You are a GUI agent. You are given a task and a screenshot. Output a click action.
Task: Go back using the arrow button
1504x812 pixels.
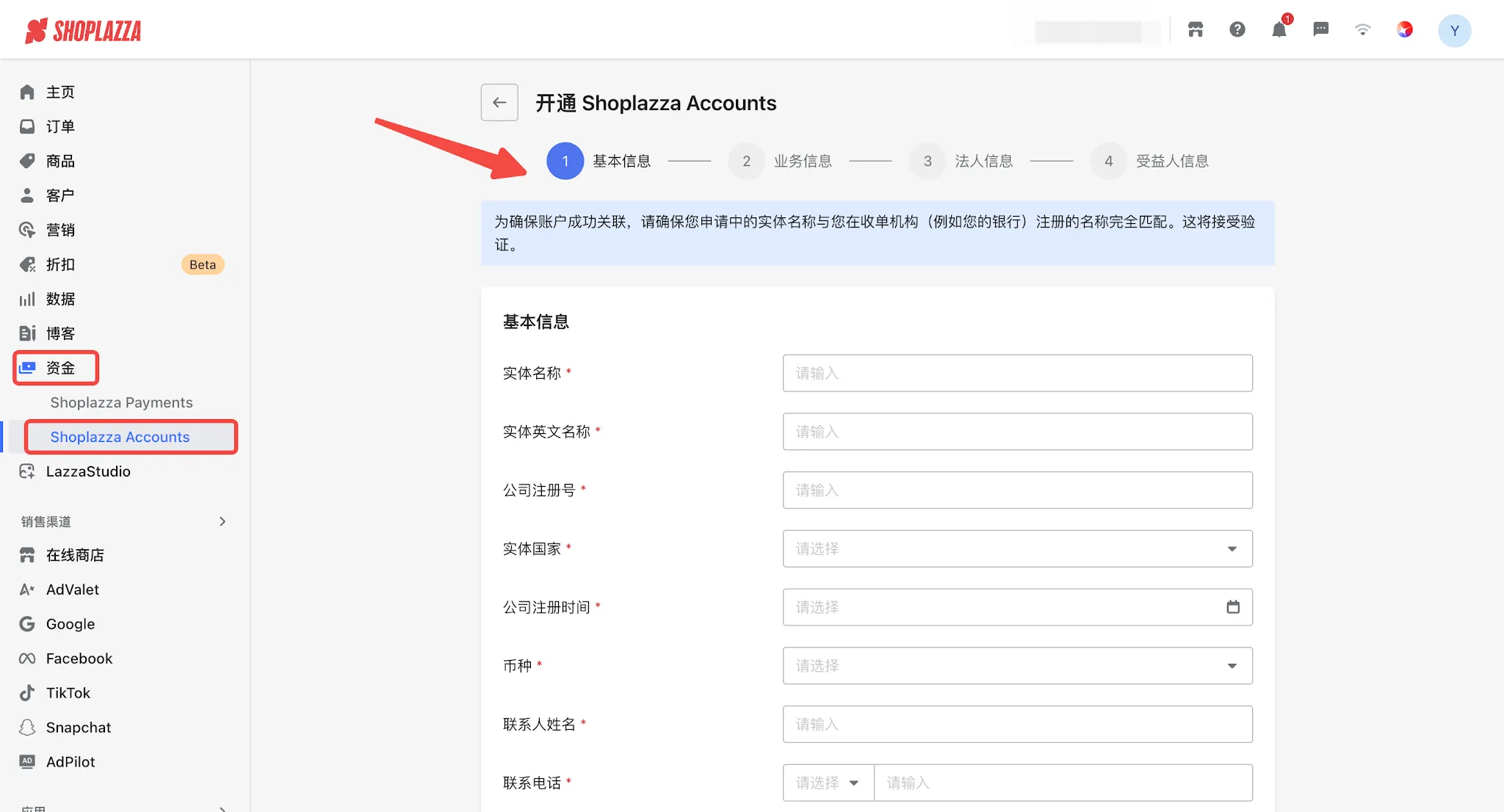coord(499,103)
